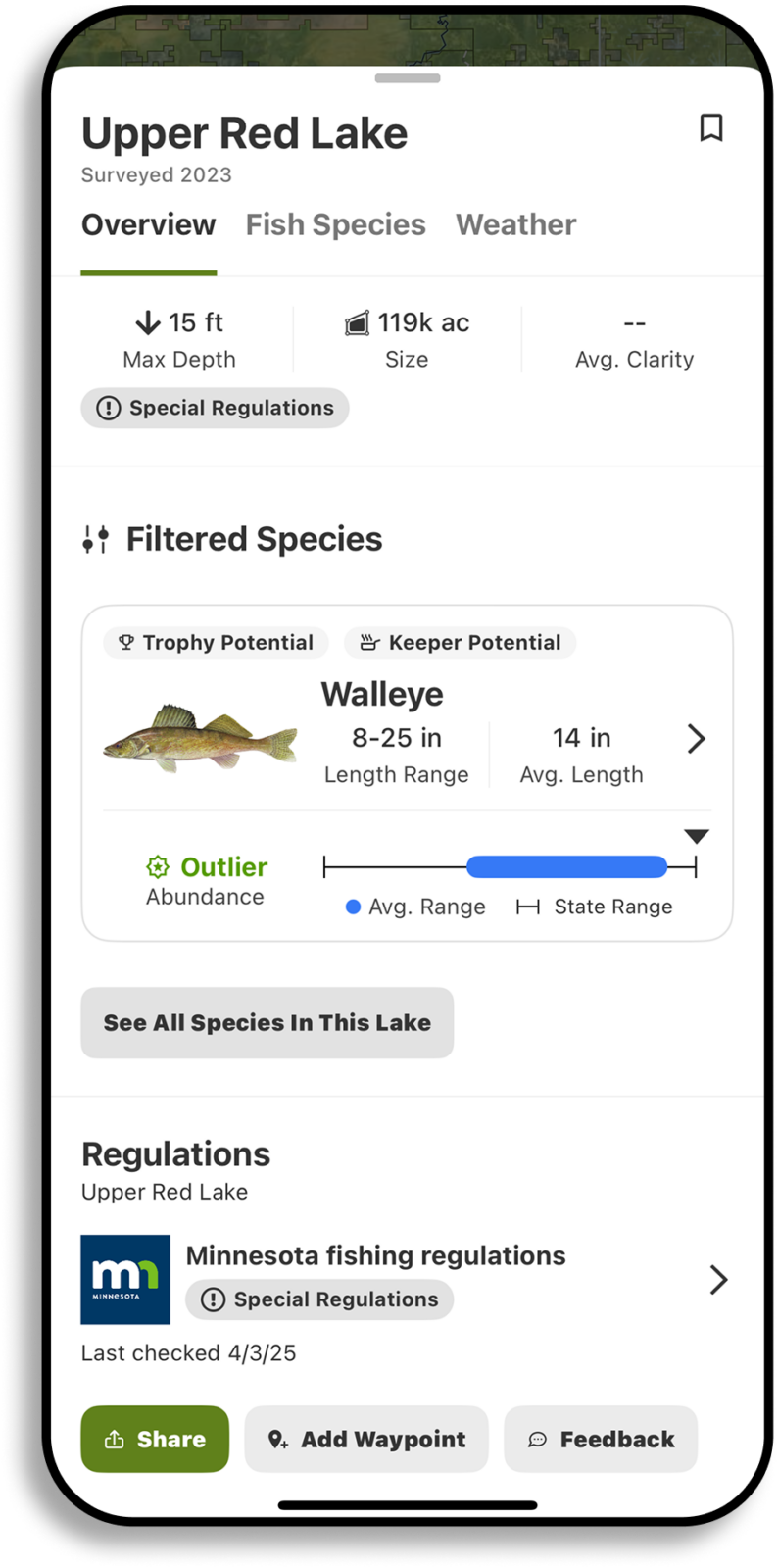The image size is (778, 1568).
Task: Tap the blue abundance average range bar
Action: [566, 866]
